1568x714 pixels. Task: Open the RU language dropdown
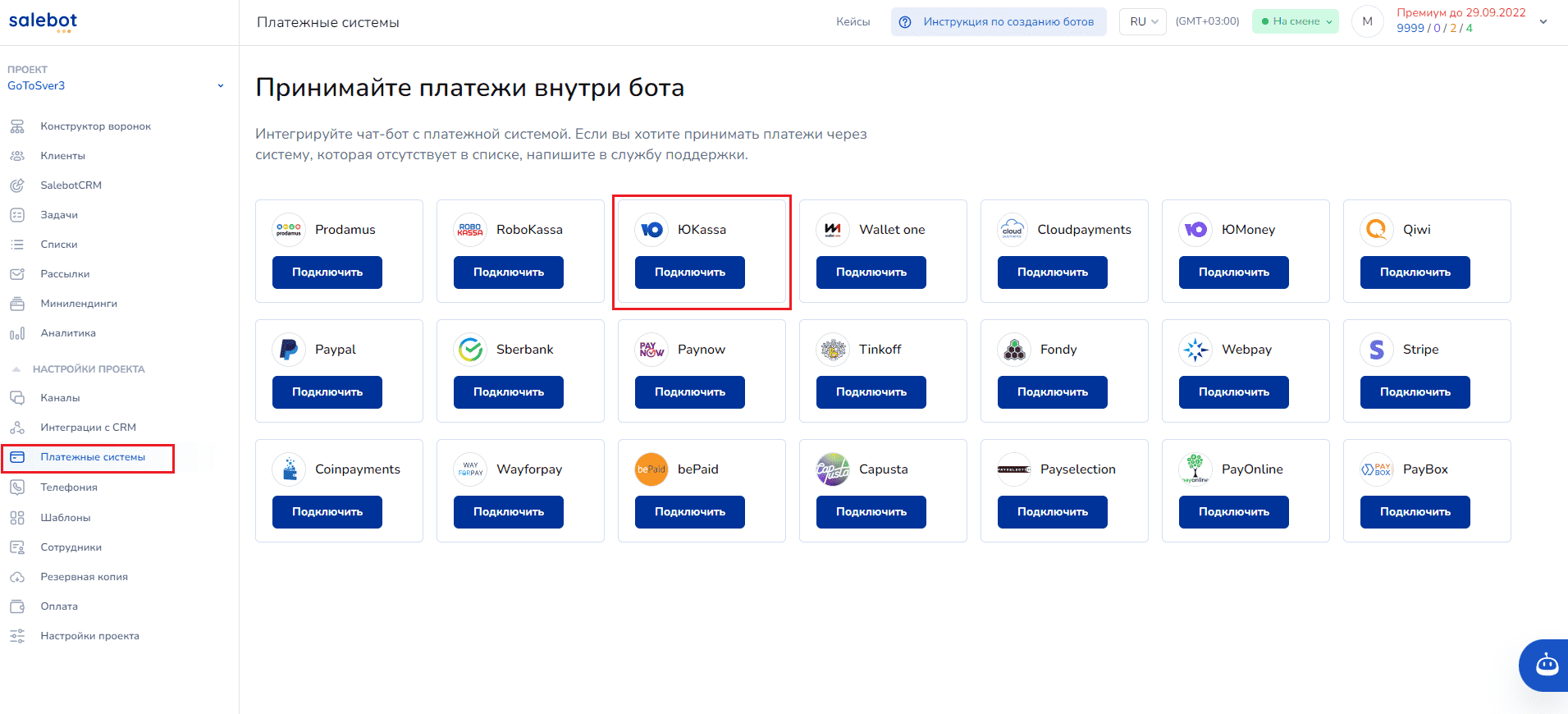point(1143,22)
